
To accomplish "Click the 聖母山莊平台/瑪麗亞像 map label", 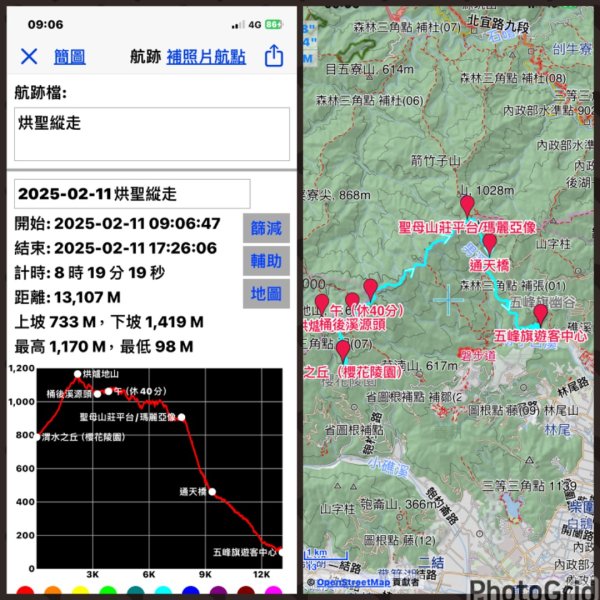I will tap(467, 228).
